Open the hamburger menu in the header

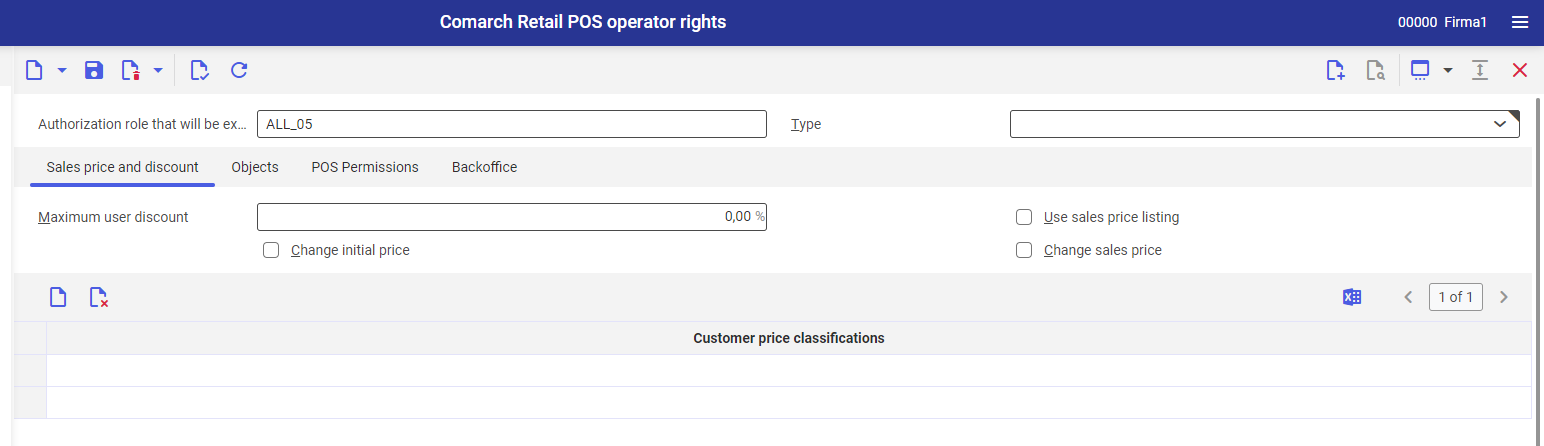1520,22
